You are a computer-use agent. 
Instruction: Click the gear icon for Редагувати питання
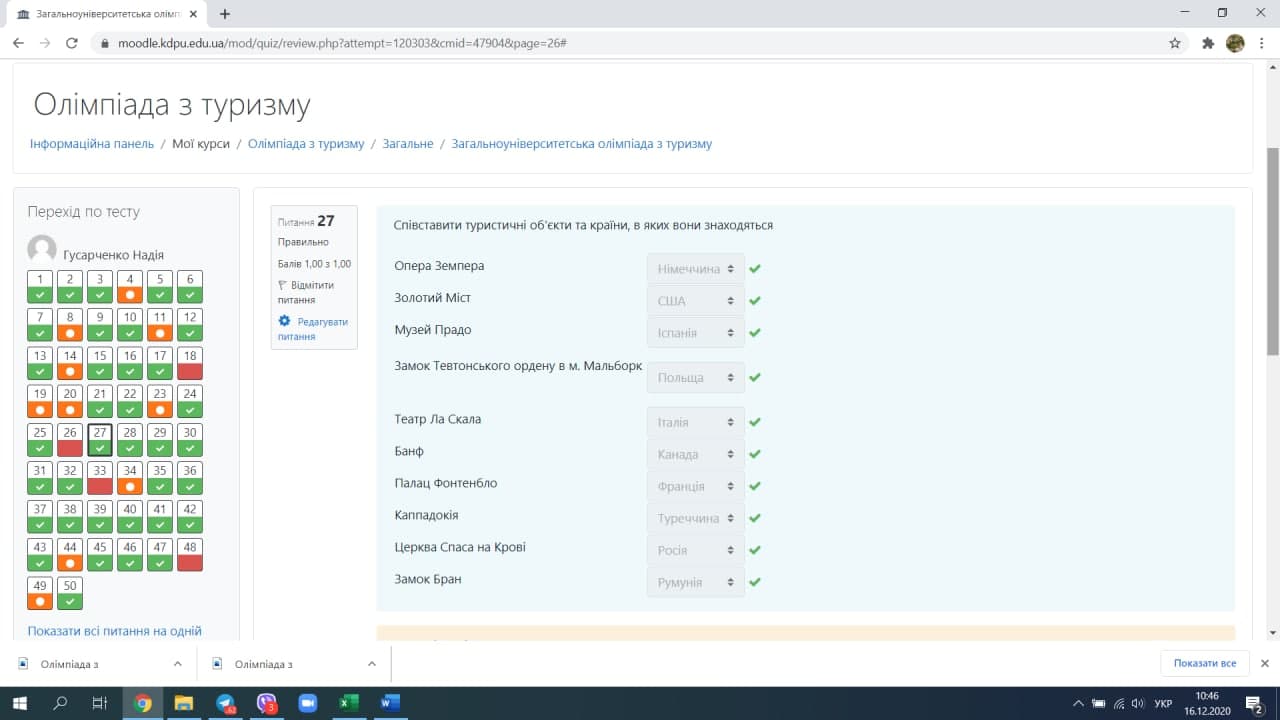click(284, 321)
